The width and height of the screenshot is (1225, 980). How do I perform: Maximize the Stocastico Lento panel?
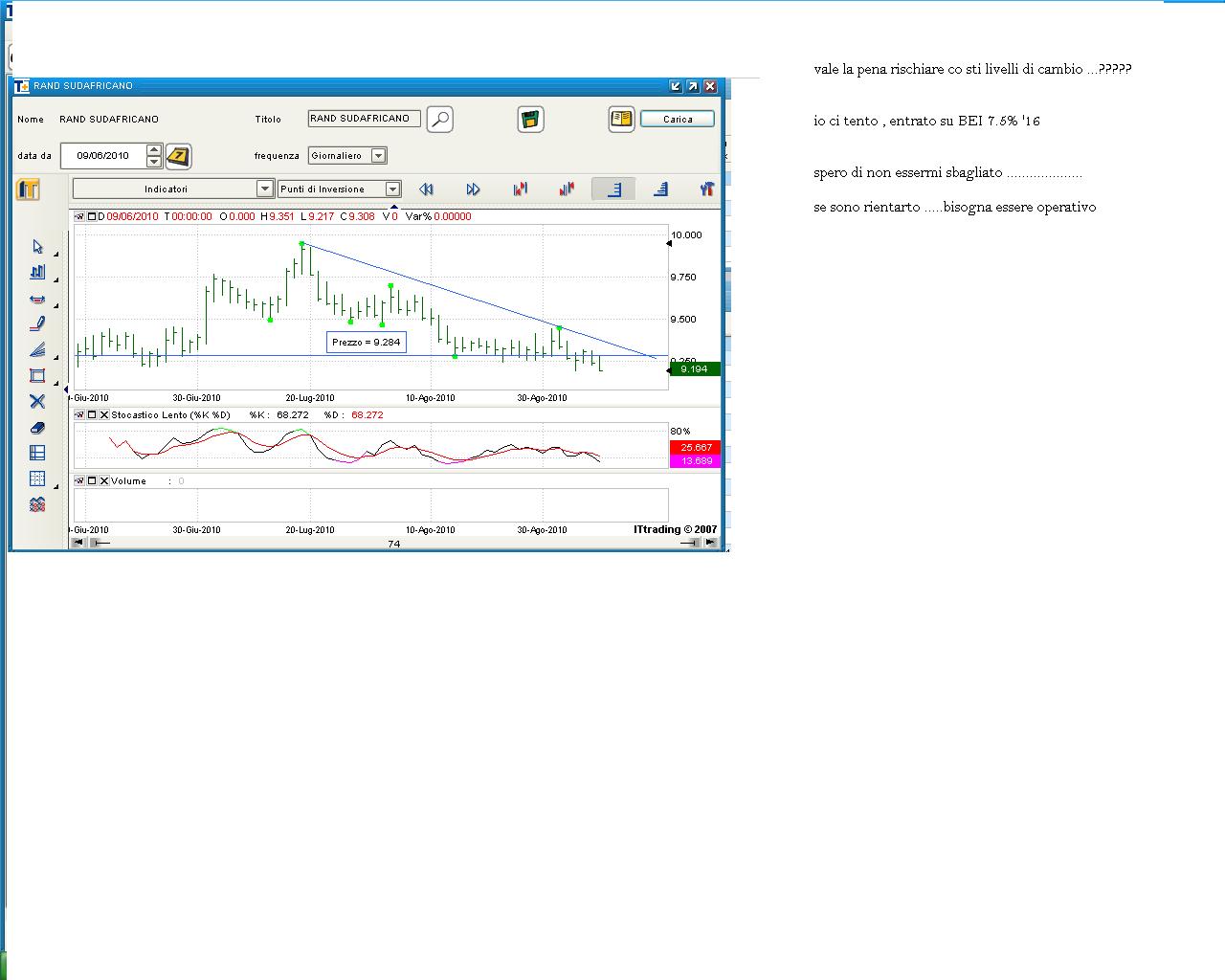(92, 414)
